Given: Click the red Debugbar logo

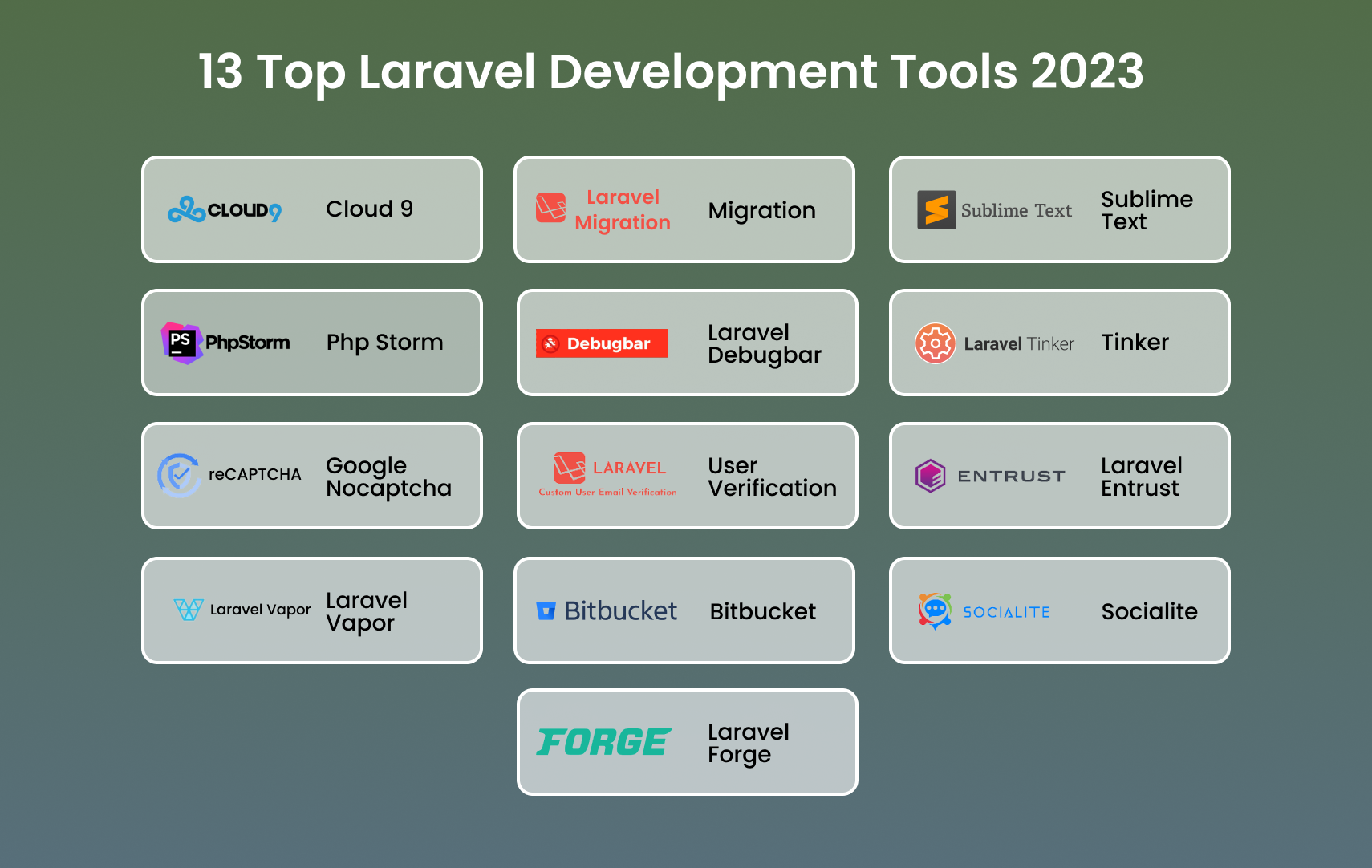Looking at the screenshot, I should coord(602,343).
